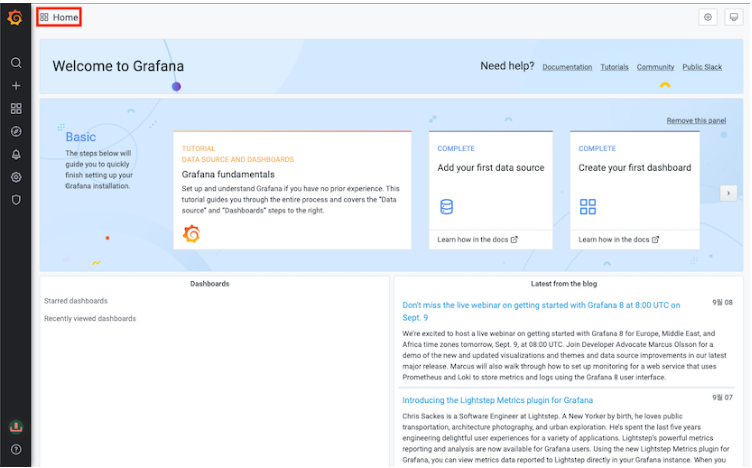Viewport: 752px width, 468px height.
Task: Open the Home dashboard picker
Action: click(59, 17)
